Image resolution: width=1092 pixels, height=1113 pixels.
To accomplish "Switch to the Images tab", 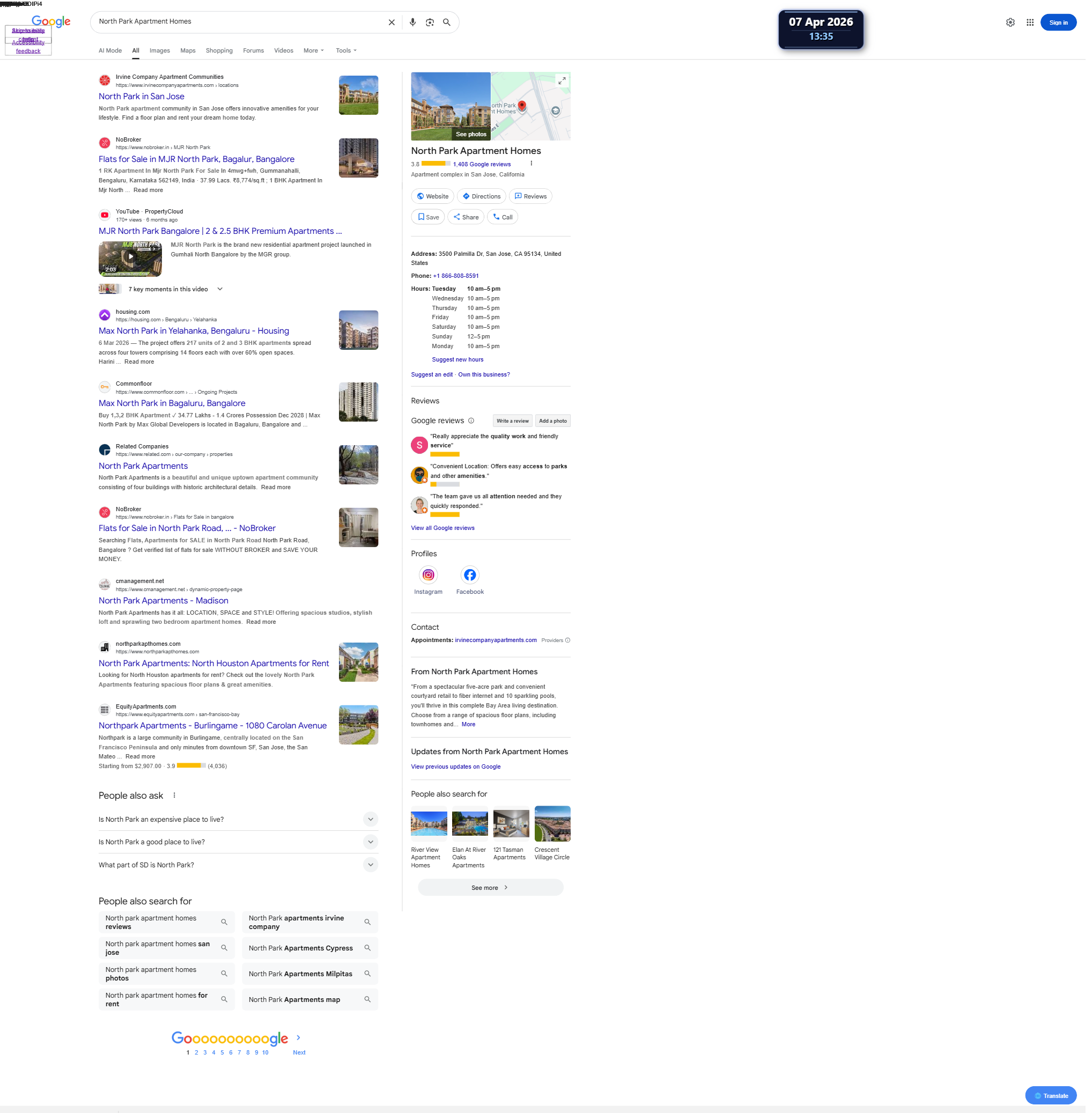I will 159,50.
